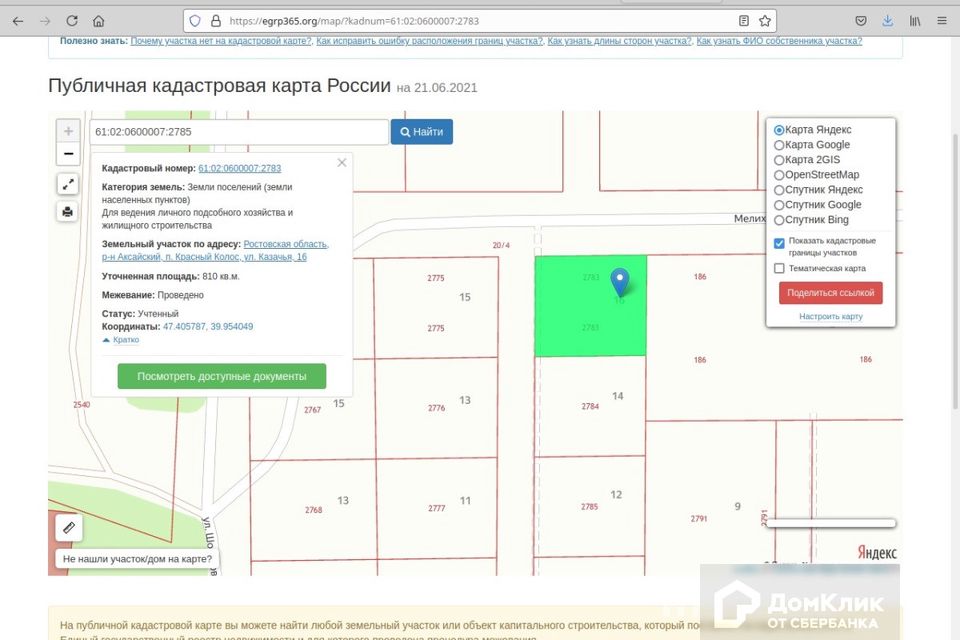Enable Тематическая карта checkbox
Viewport: 960px width, 640px height.
(779, 268)
